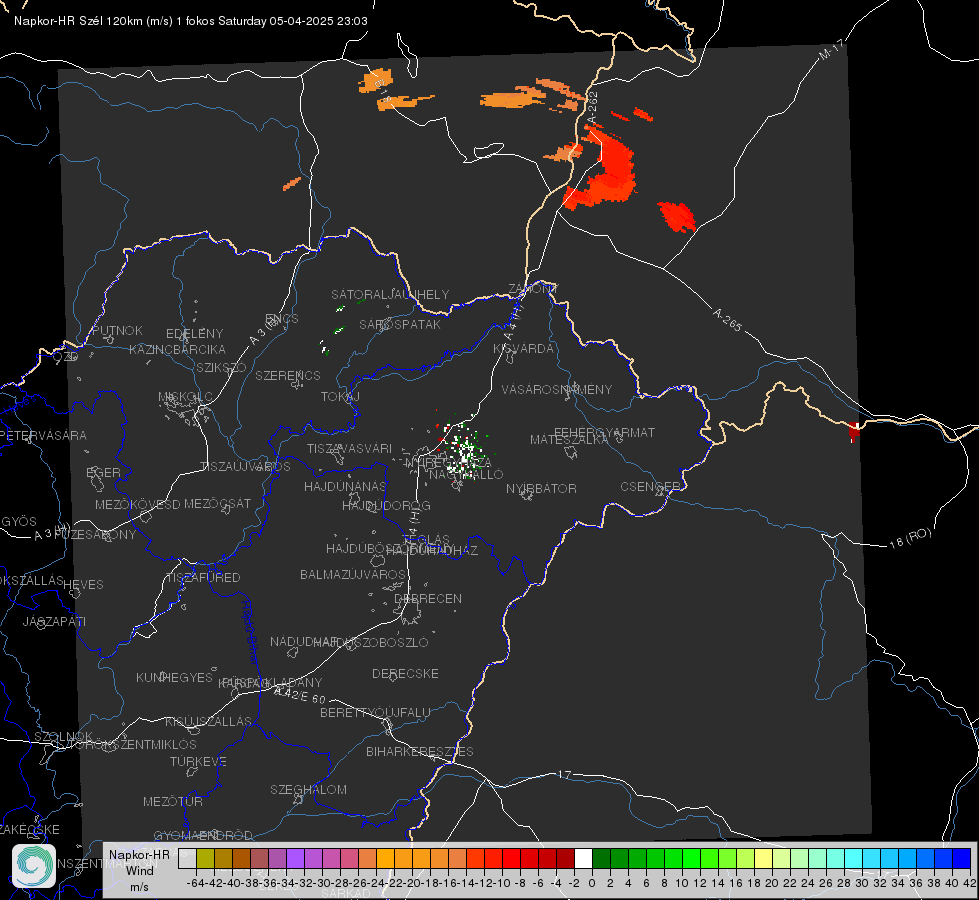Select the EDELÉNY label

[x=194, y=334]
